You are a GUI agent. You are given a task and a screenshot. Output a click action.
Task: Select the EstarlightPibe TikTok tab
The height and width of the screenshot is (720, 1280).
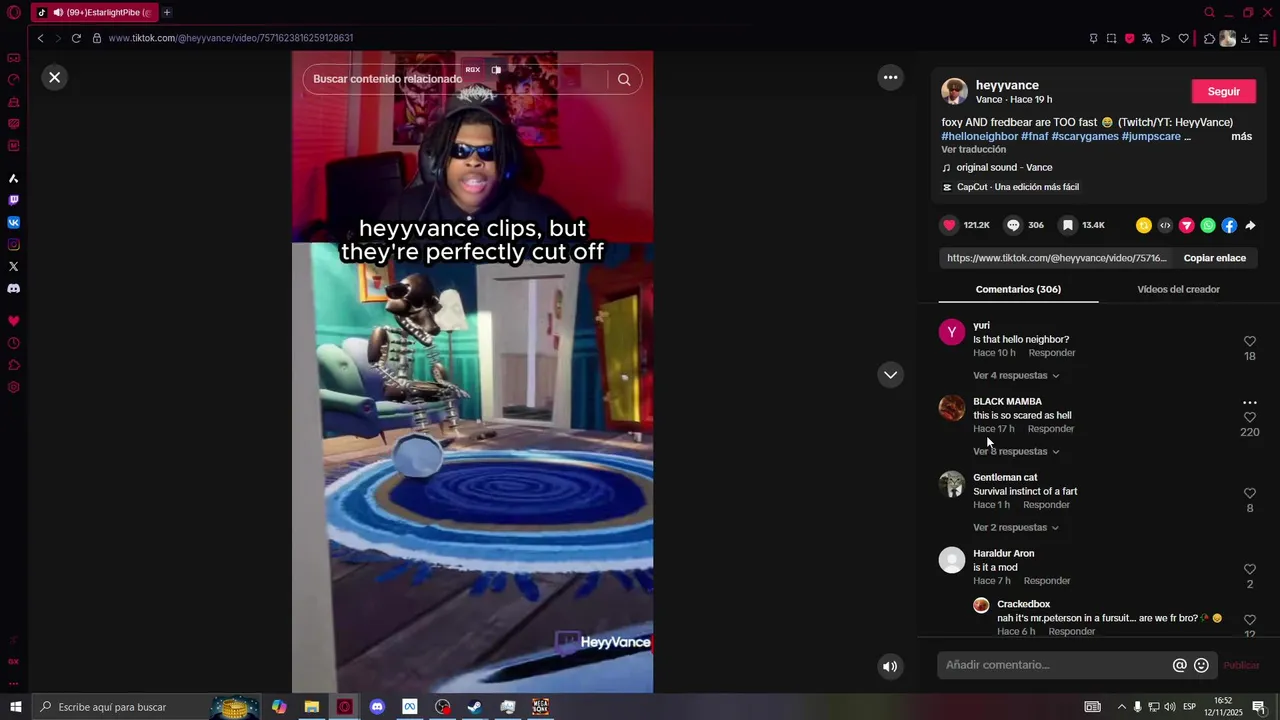click(x=95, y=13)
